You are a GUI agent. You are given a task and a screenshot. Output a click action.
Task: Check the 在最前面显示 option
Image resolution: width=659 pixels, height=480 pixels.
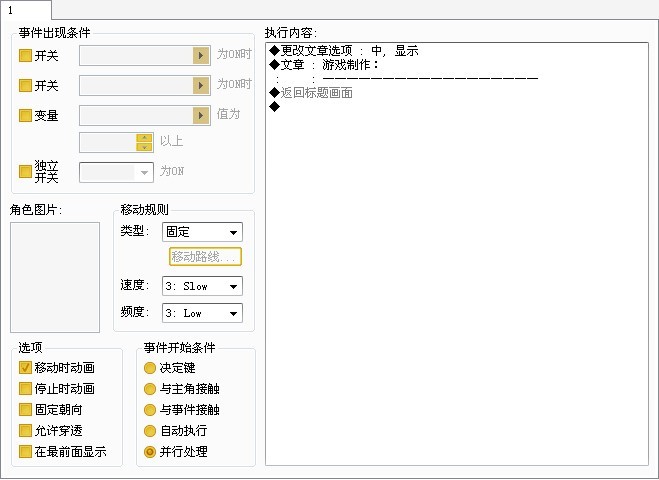coord(25,452)
